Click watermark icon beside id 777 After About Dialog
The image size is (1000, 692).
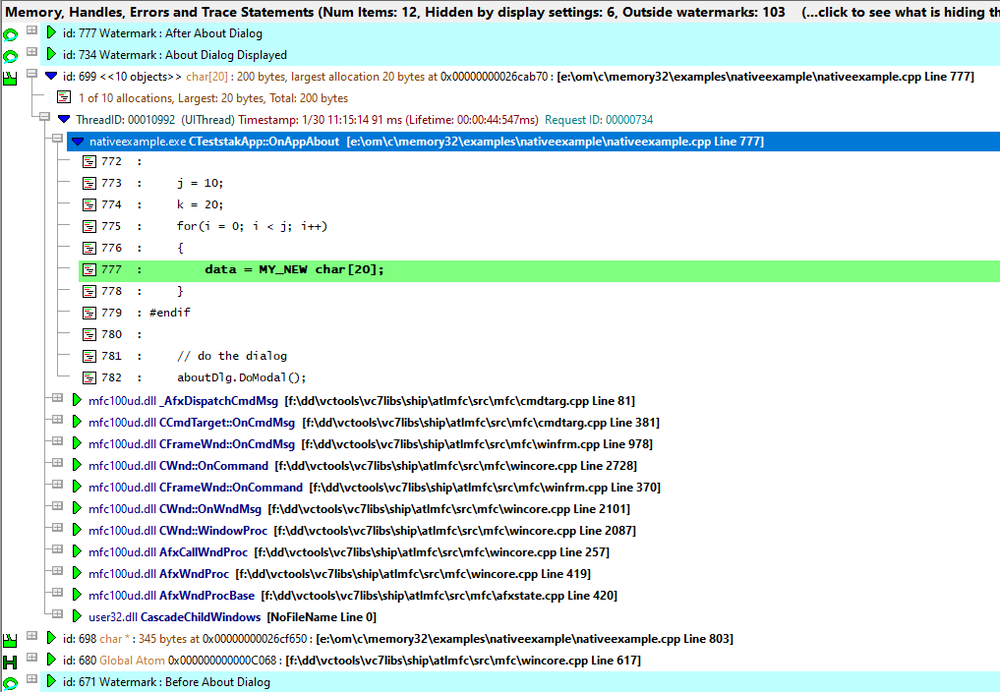tap(10, 35)
